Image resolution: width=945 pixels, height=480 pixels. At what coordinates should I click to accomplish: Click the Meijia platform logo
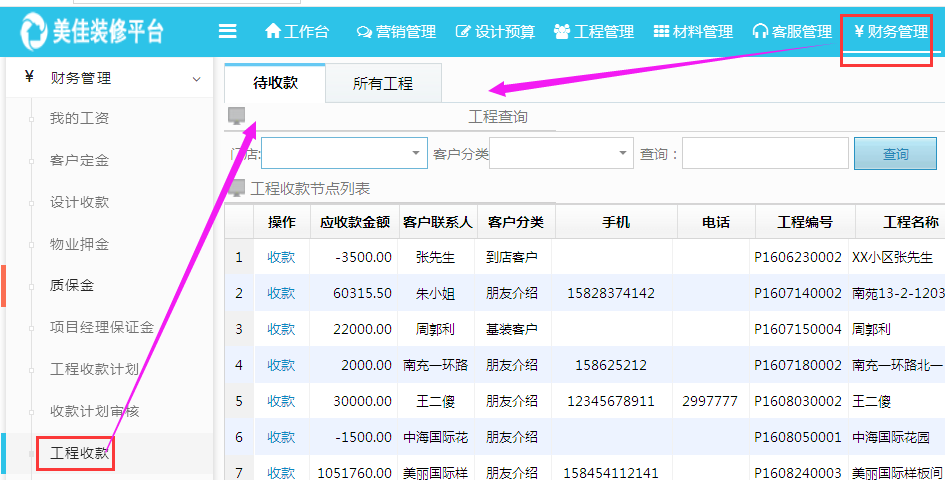[92, 31]
